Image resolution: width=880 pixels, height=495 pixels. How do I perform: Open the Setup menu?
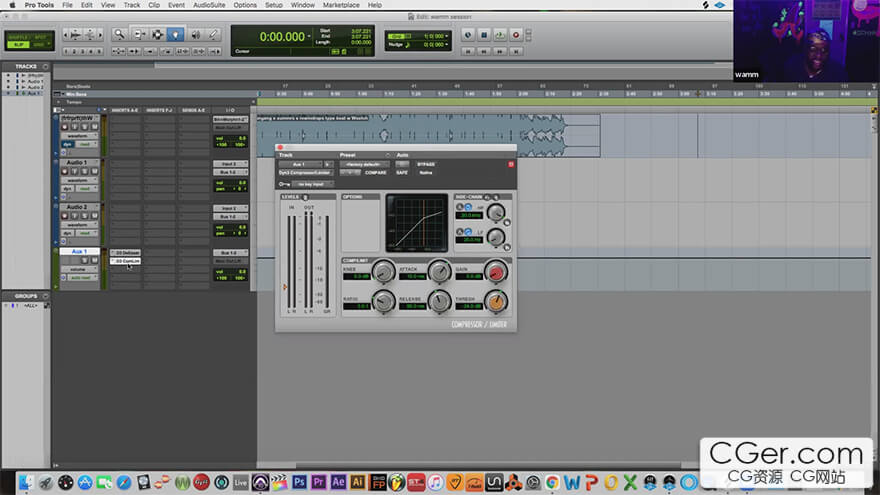pyautogui.click(x=274, y=5)
